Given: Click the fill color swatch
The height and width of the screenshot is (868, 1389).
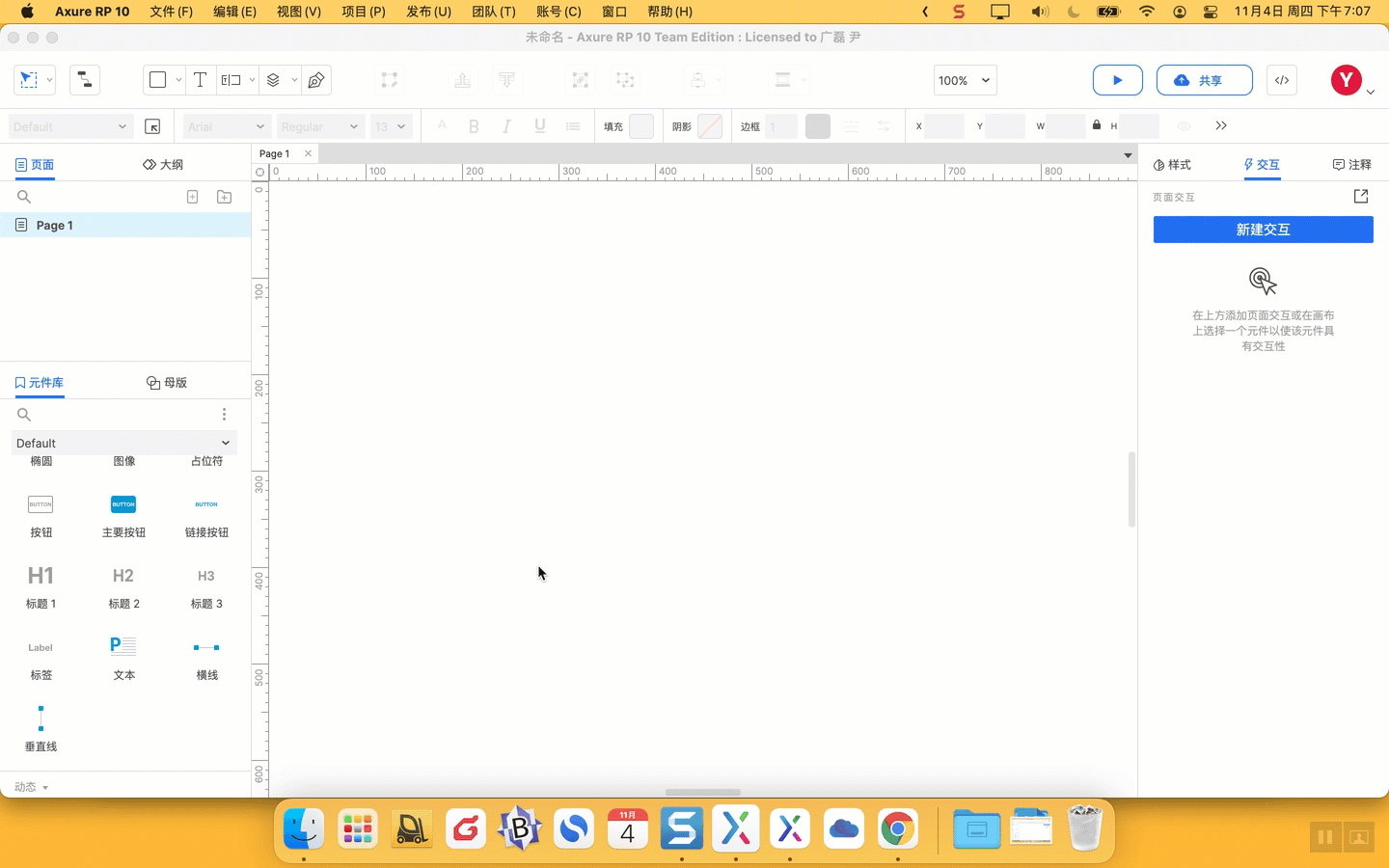Looking at the screenshot, I should click(x=641, y=126).
